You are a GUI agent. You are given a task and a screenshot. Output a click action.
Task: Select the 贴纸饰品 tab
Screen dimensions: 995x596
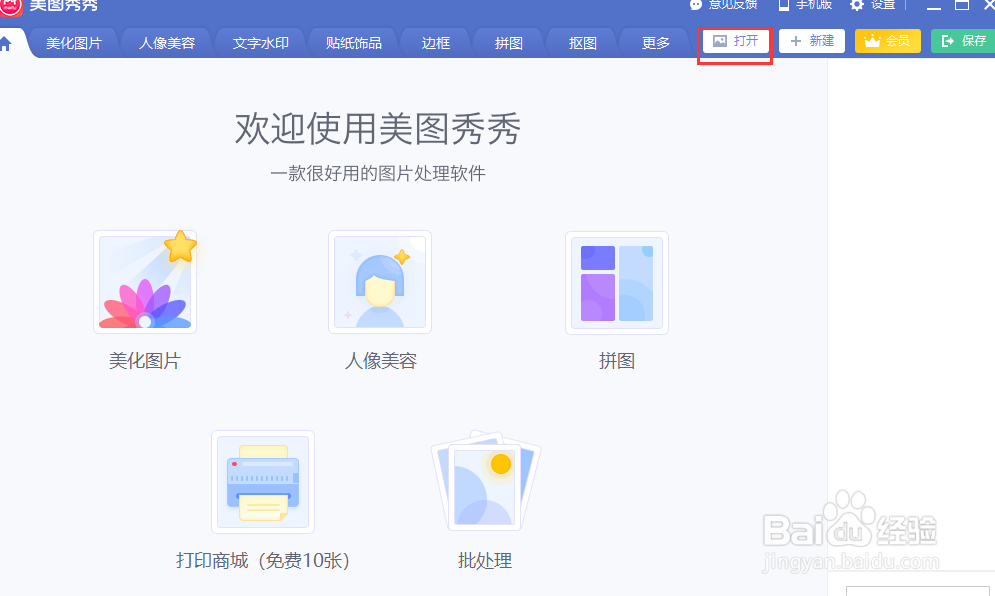pyautogui.click(x=353, y=43)
